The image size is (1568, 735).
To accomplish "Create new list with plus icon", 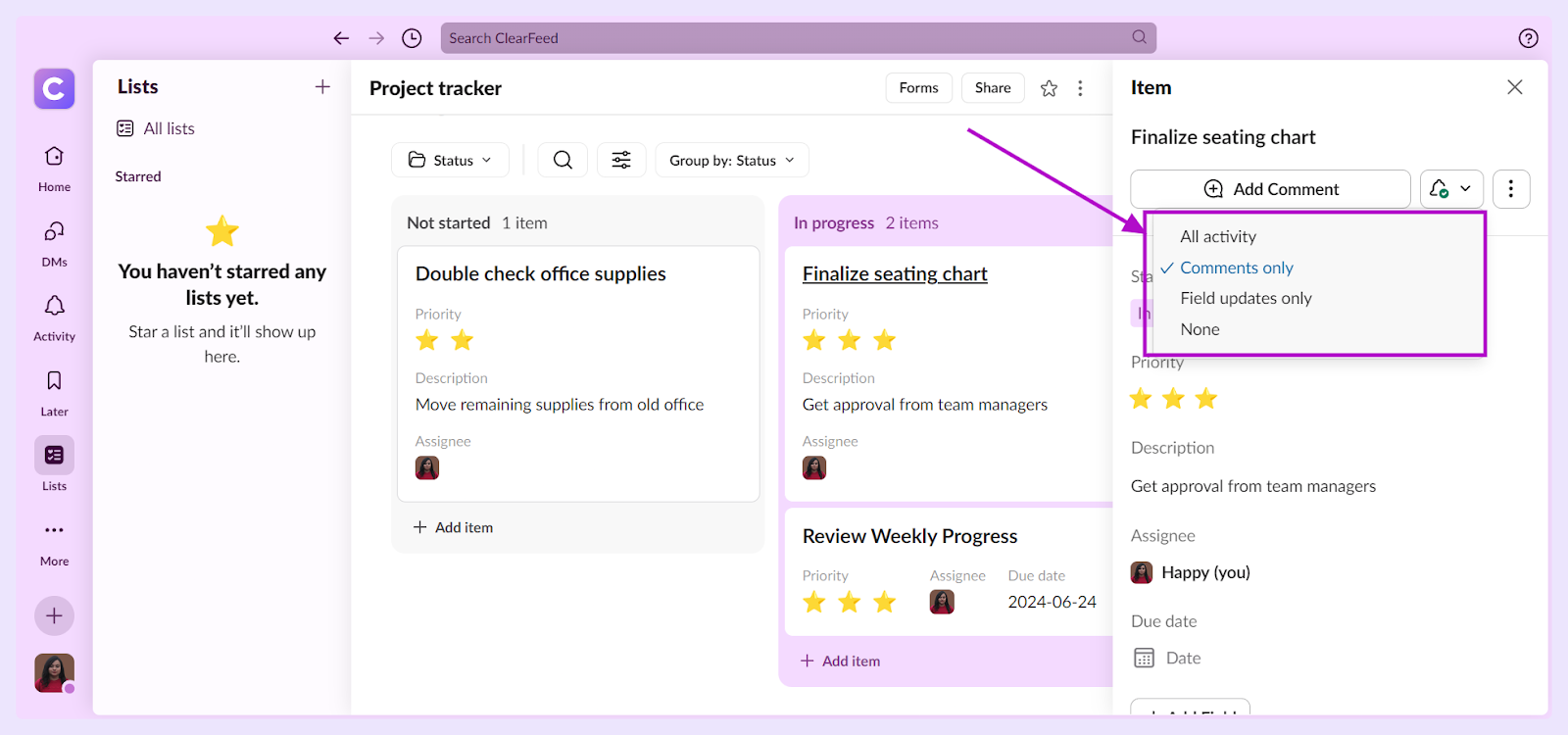I will [x=322, y=87].
